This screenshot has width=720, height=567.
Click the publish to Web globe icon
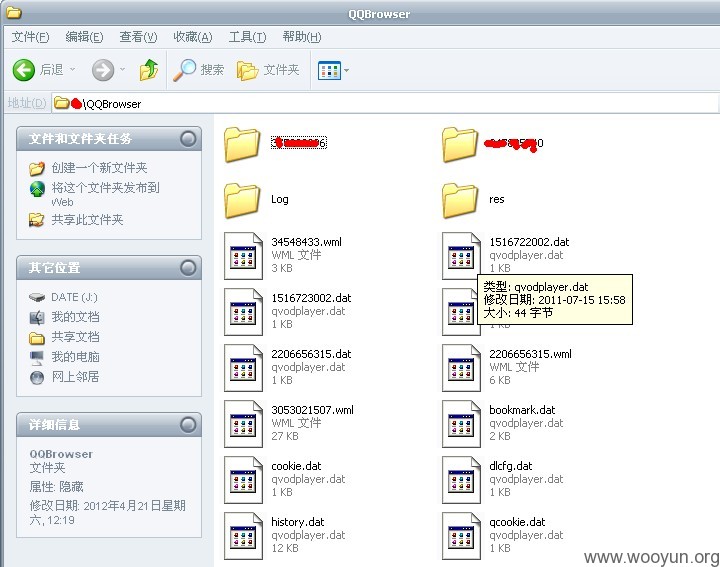(x=37, y=189)
